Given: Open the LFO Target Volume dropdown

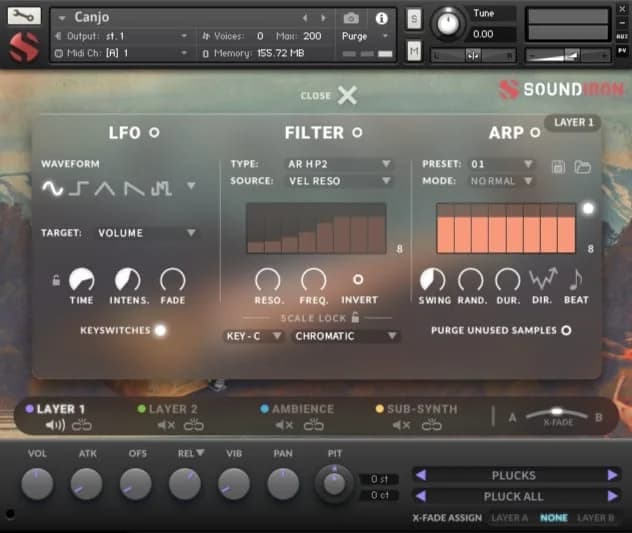Looking at the screenshot, I should pyautogui.click(x=147, y=233).
